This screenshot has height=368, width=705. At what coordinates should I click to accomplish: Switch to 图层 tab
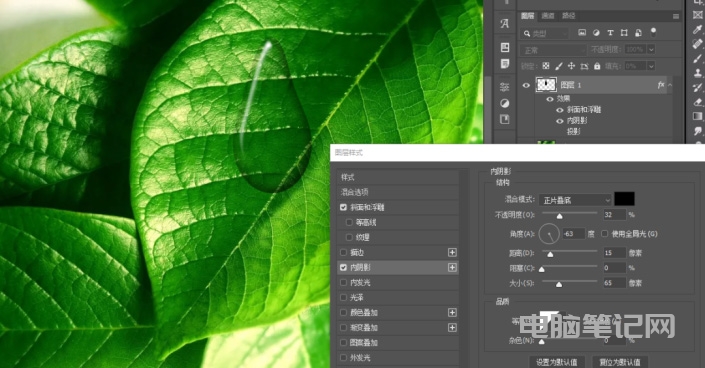click(x=527, y=16)
